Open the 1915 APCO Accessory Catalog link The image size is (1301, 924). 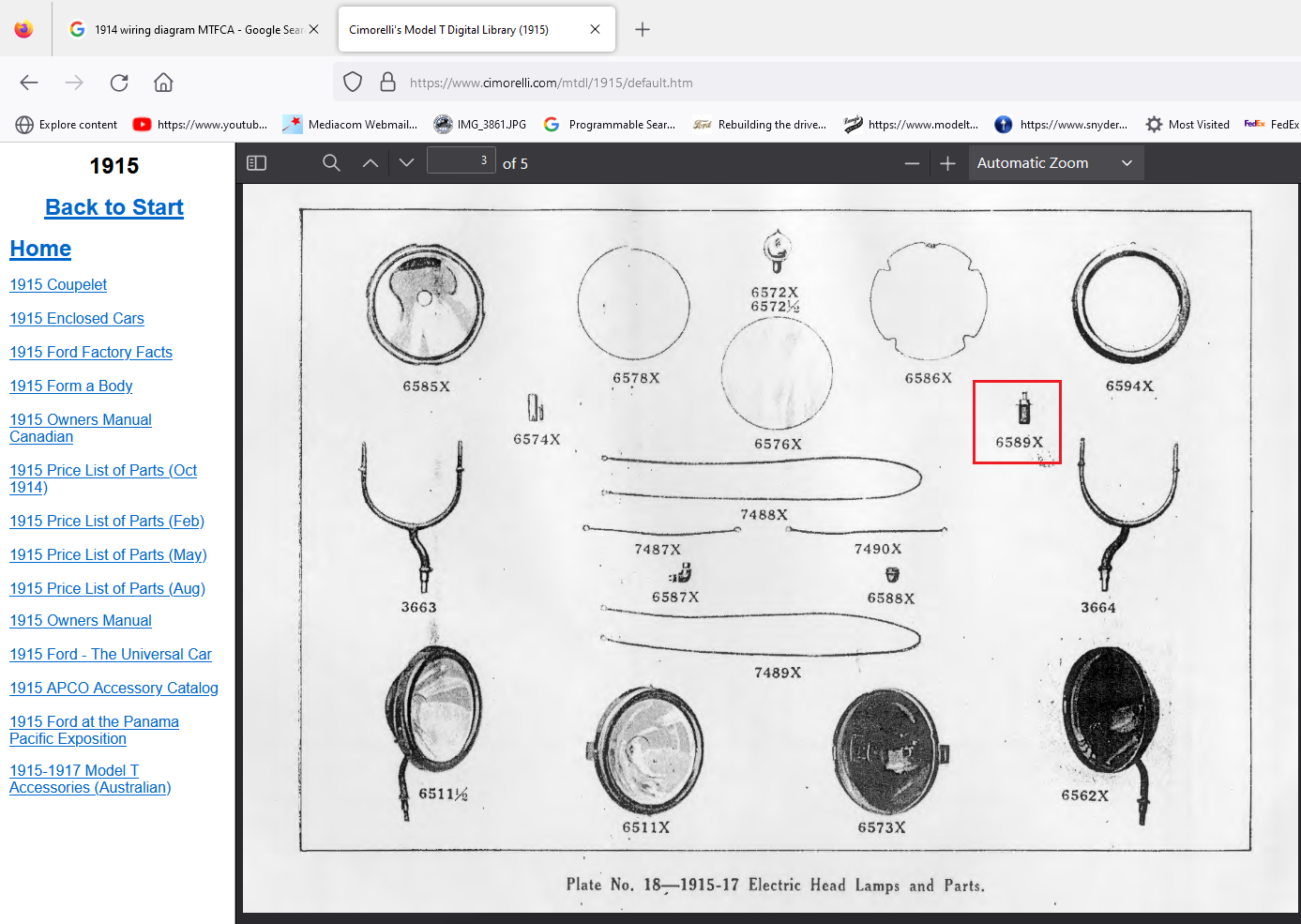coord(113,688)
